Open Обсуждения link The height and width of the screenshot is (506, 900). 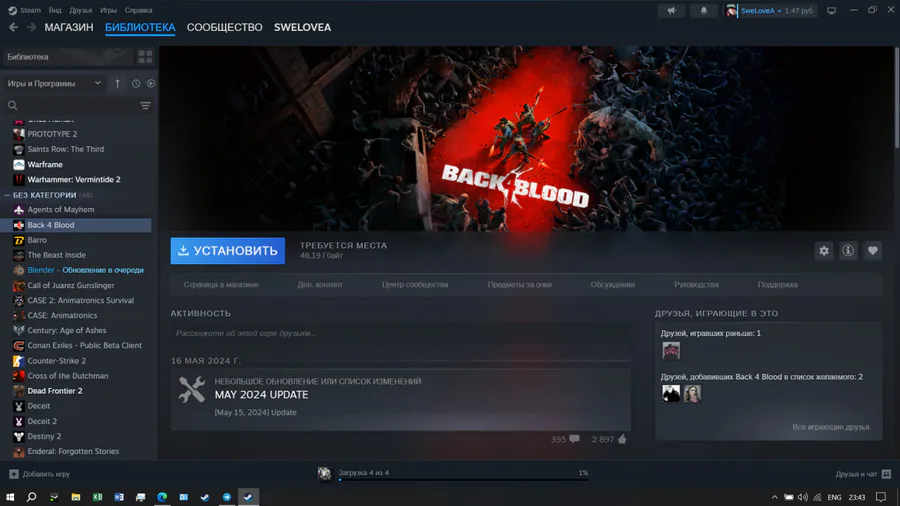point(612,285)
